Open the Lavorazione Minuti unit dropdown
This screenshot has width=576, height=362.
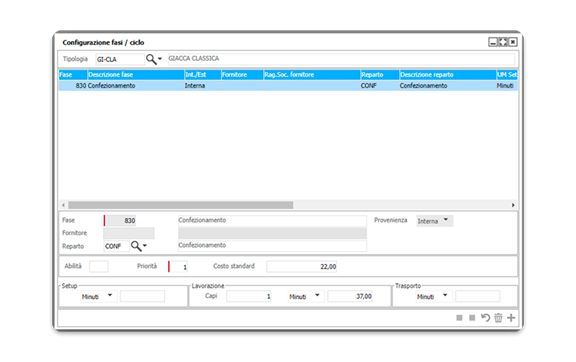(306, 296)
